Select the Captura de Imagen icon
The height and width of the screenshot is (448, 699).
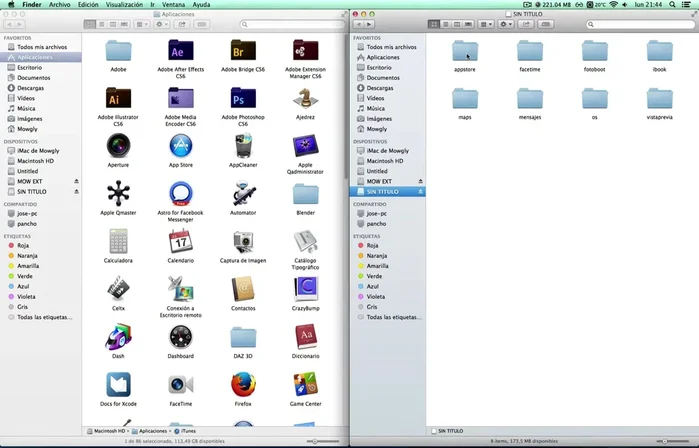tap(243, 241)
